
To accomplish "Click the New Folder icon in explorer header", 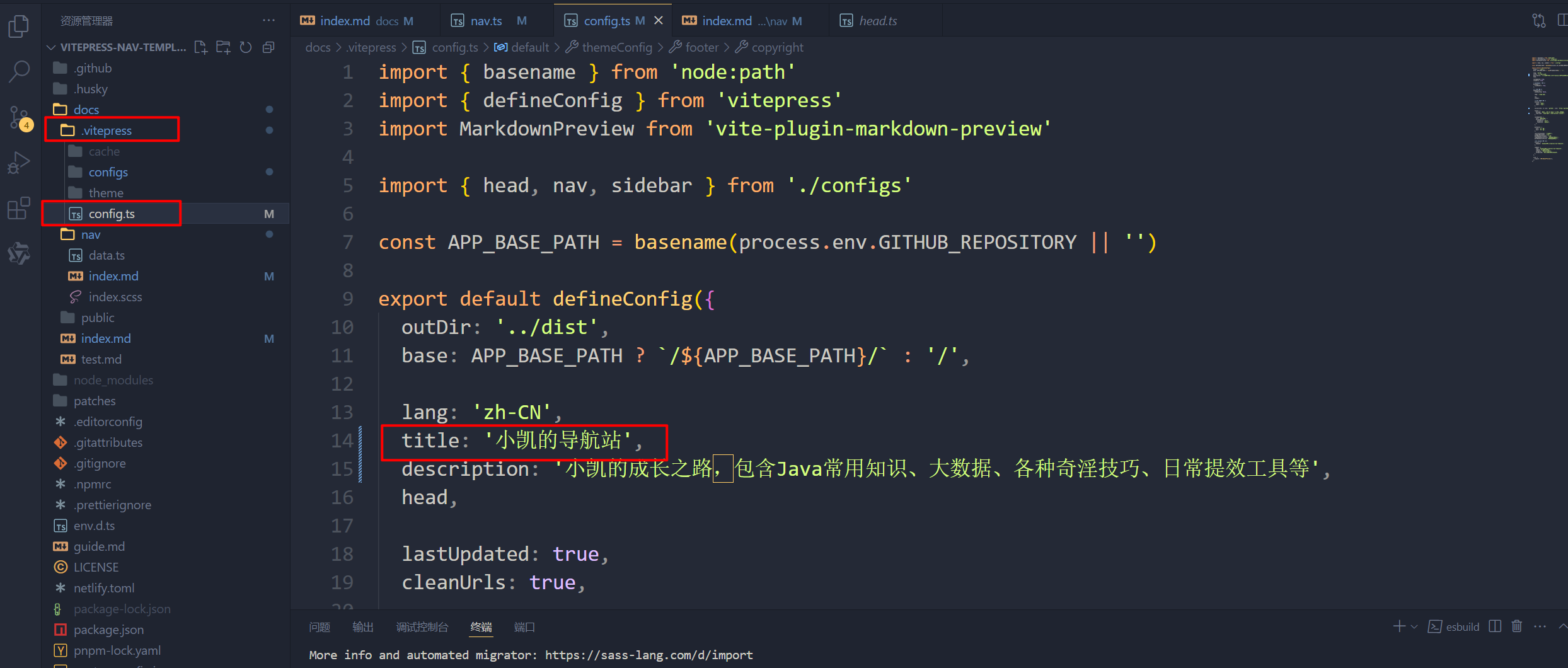I will pos(223,47).
